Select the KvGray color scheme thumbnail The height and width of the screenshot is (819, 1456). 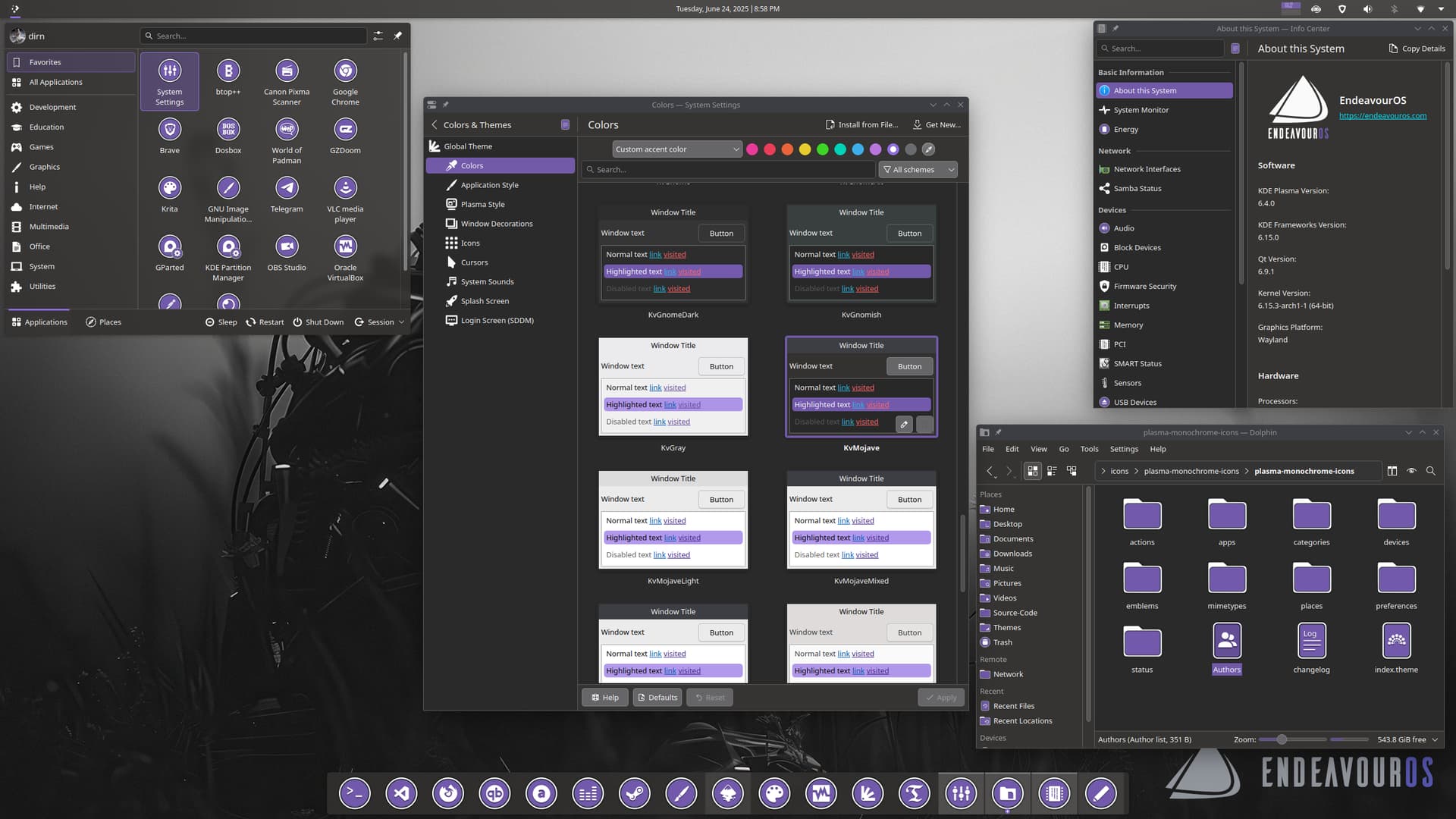[673, 387]
